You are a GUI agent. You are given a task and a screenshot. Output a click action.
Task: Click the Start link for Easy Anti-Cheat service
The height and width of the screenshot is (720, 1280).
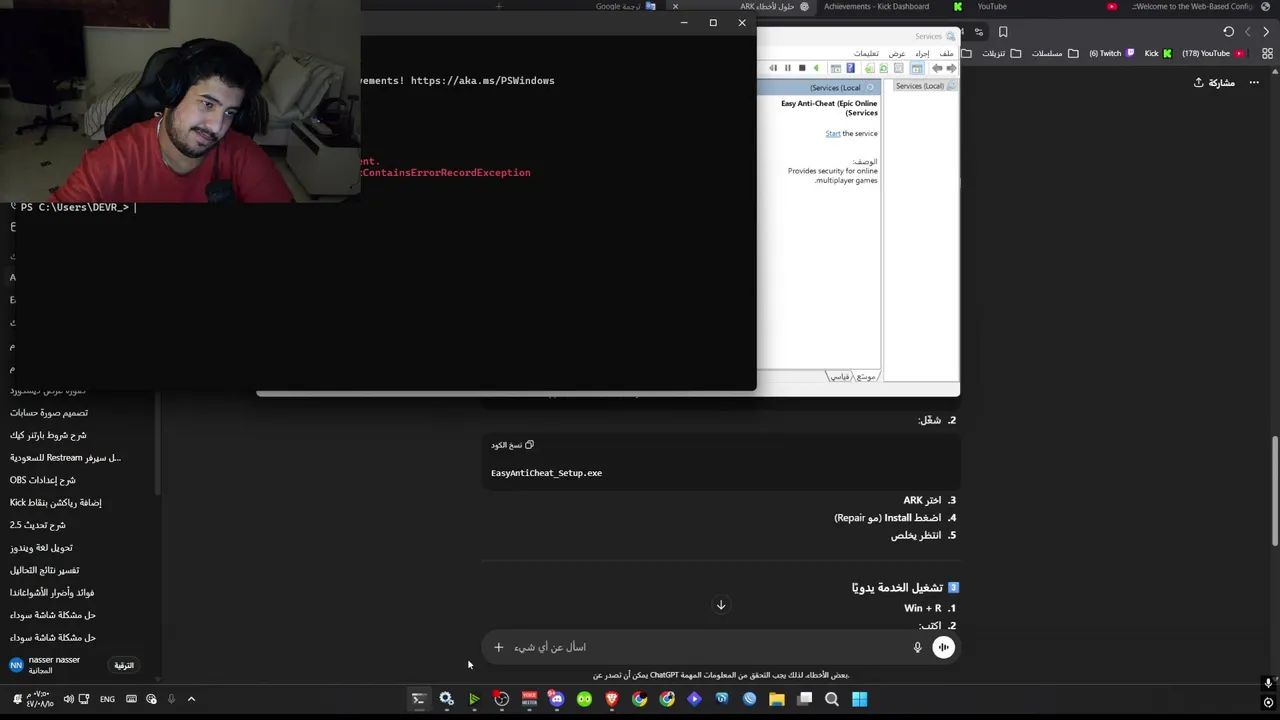[x=833, y=133]
